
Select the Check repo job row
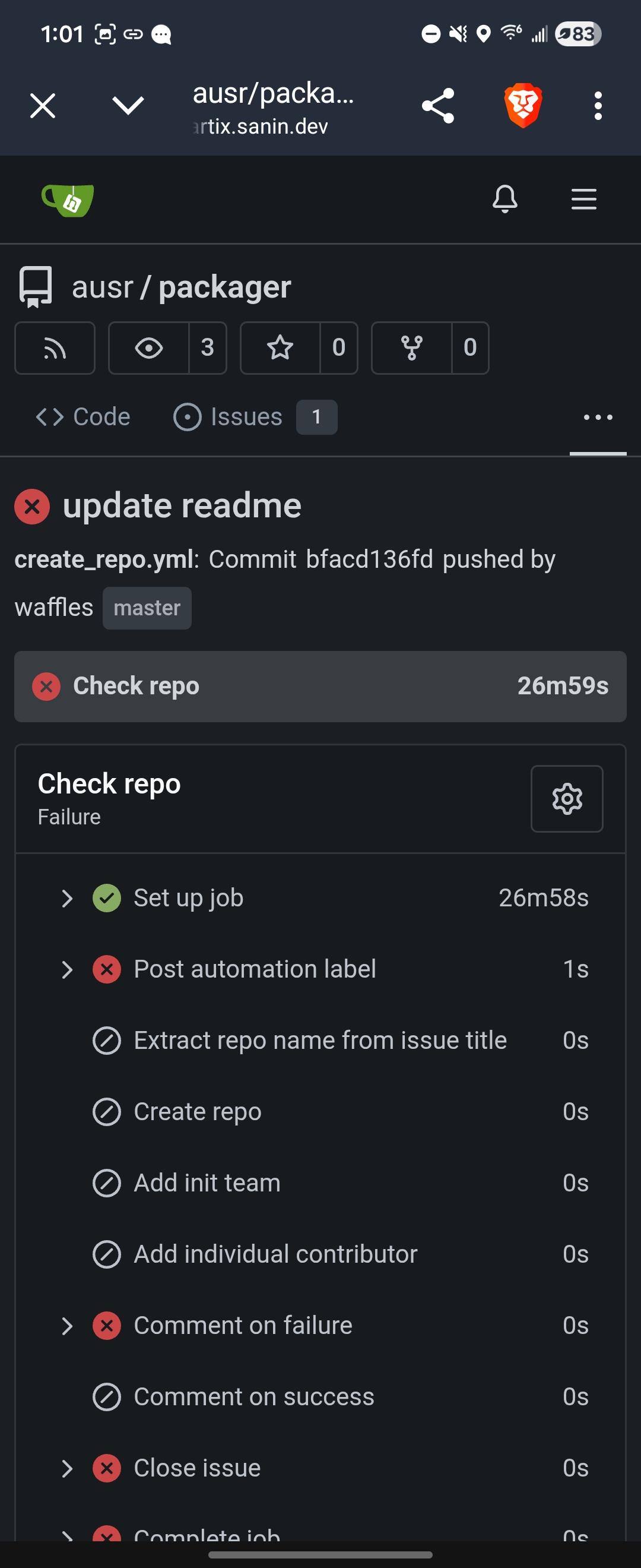click(x=320, y=686)
